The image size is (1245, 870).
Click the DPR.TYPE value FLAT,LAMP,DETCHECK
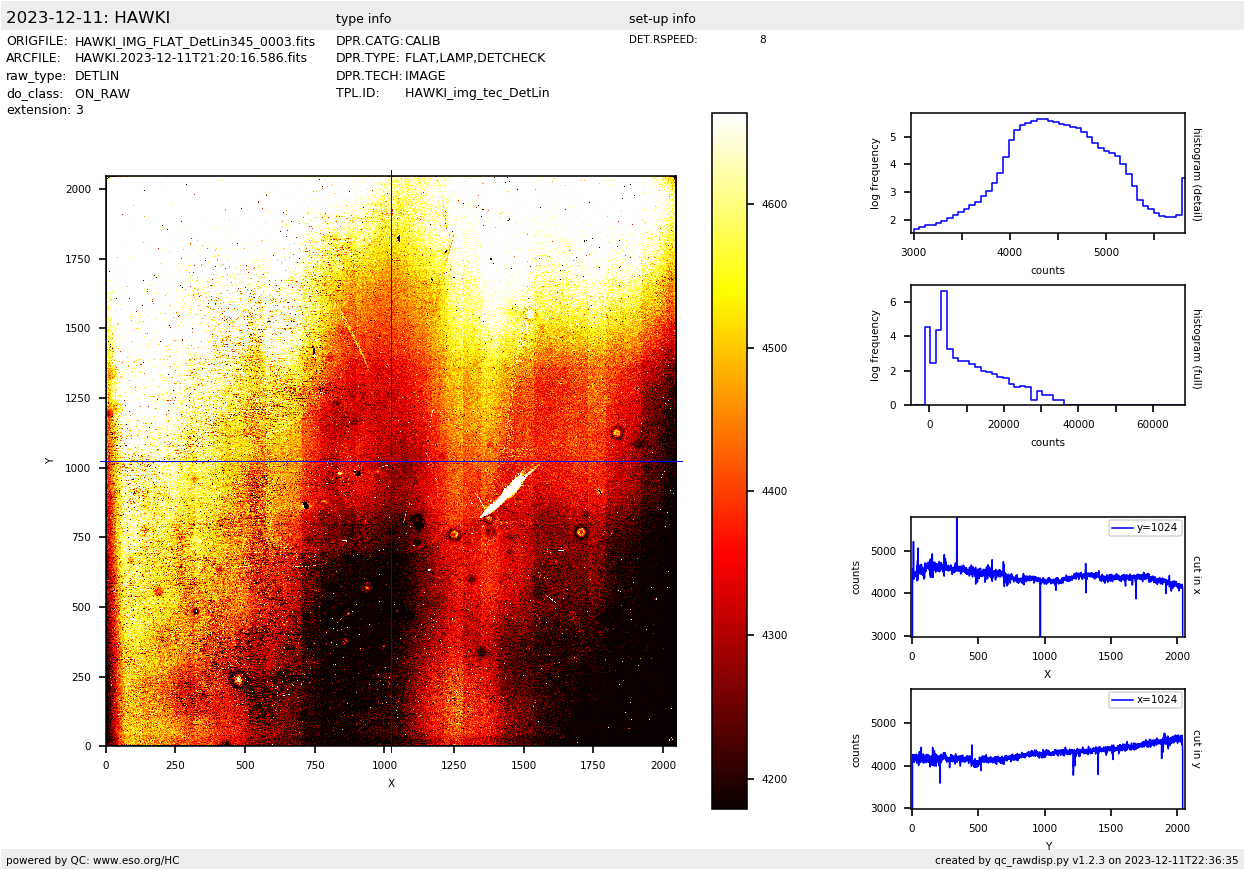[474, 59]
